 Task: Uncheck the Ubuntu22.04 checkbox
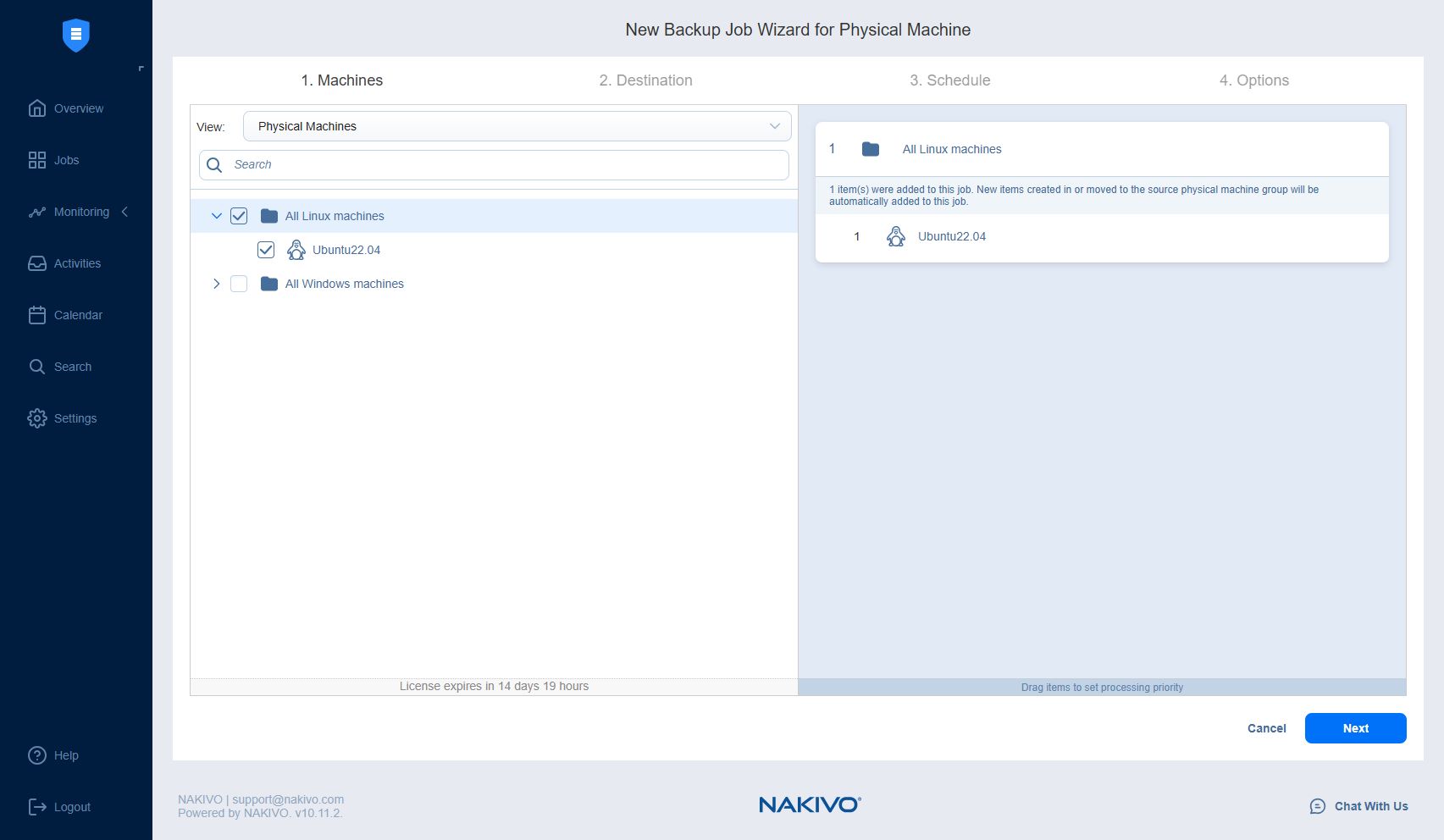266,250
